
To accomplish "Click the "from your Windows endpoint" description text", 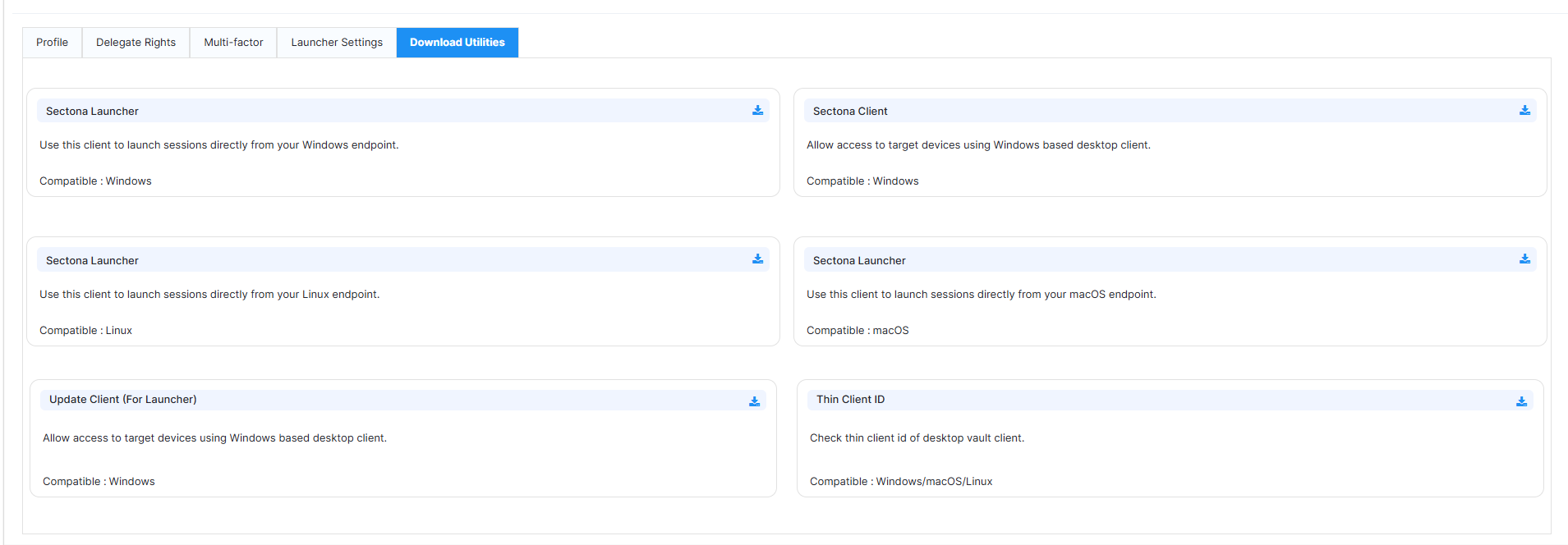I will pyautogui.click(x=219, y=145).
